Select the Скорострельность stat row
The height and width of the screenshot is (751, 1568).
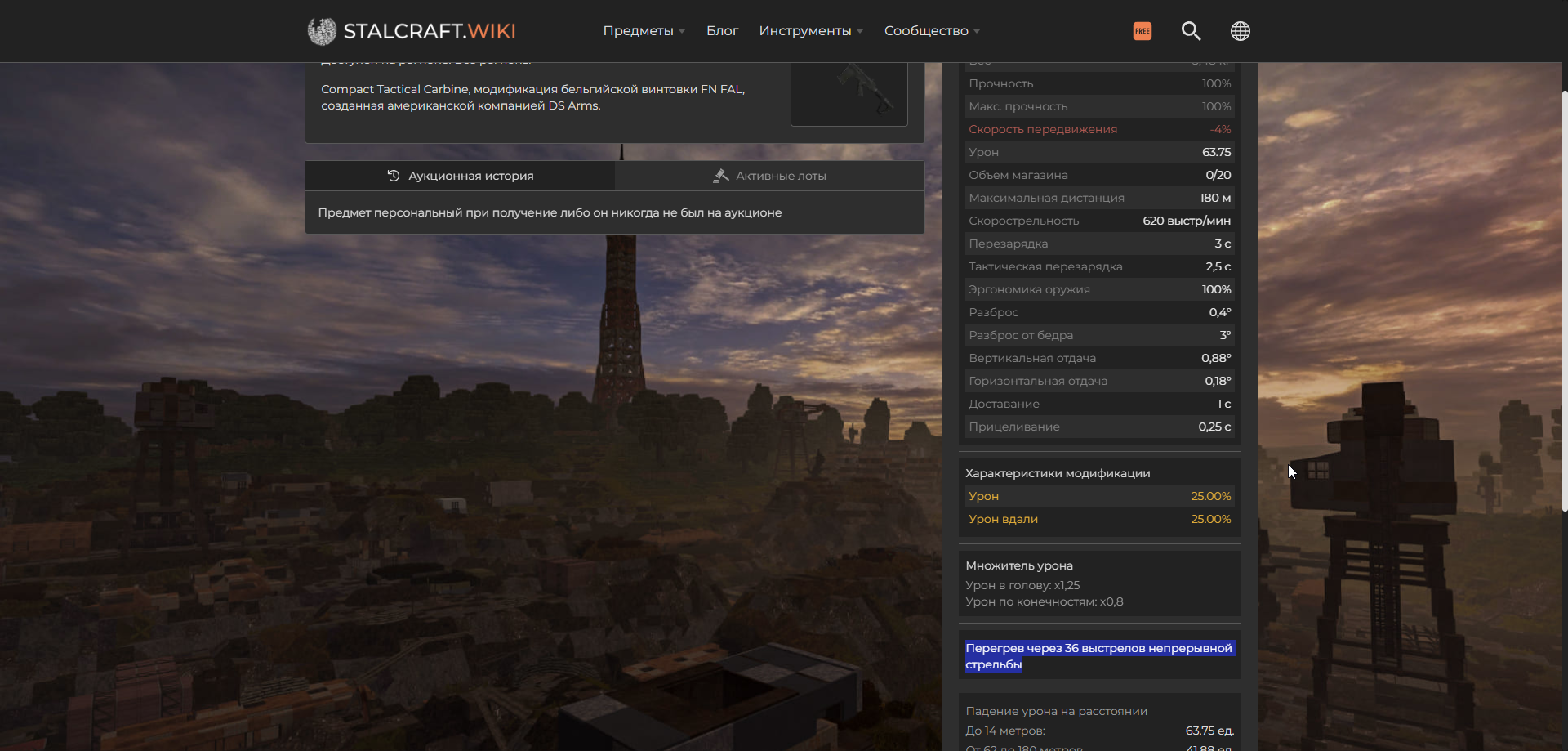[1099, 221]
